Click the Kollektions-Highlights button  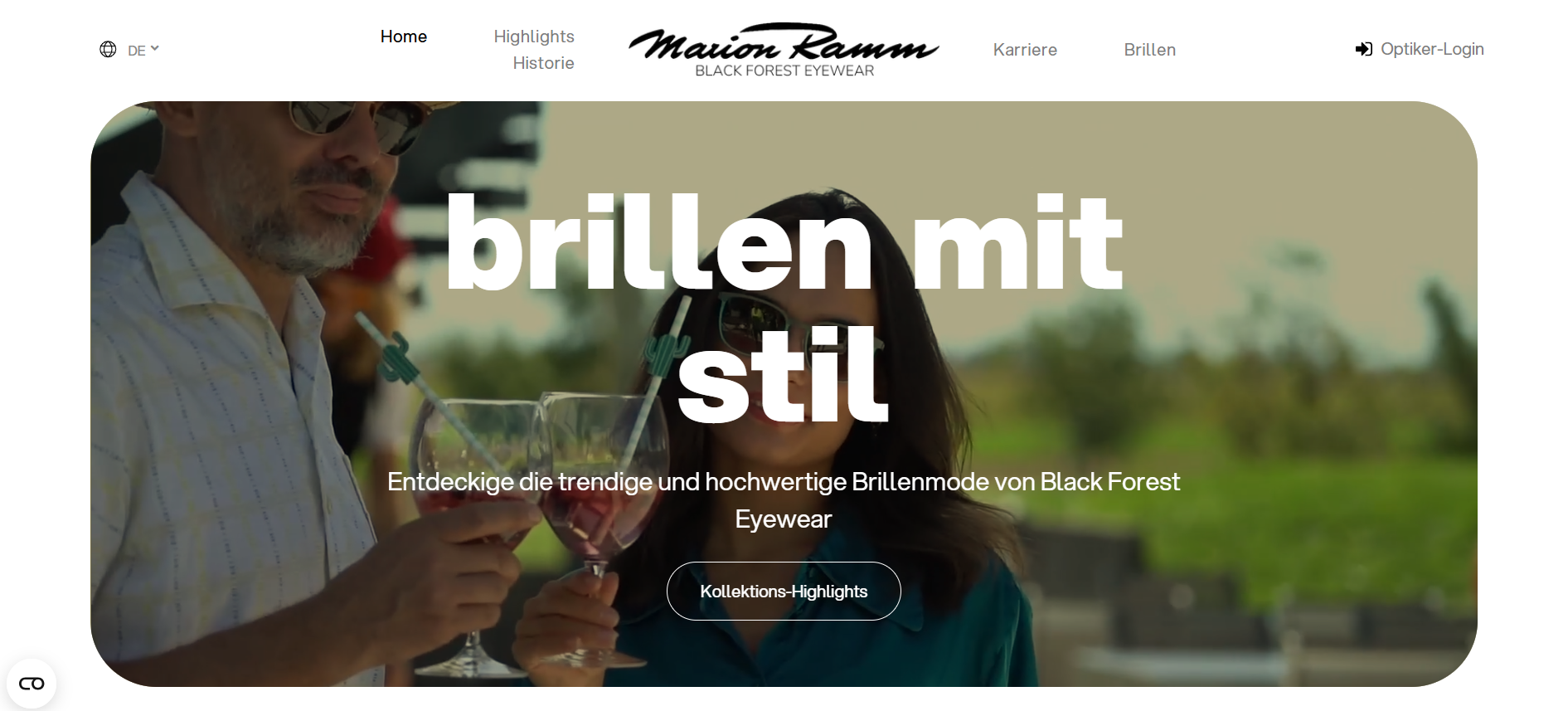784,592
